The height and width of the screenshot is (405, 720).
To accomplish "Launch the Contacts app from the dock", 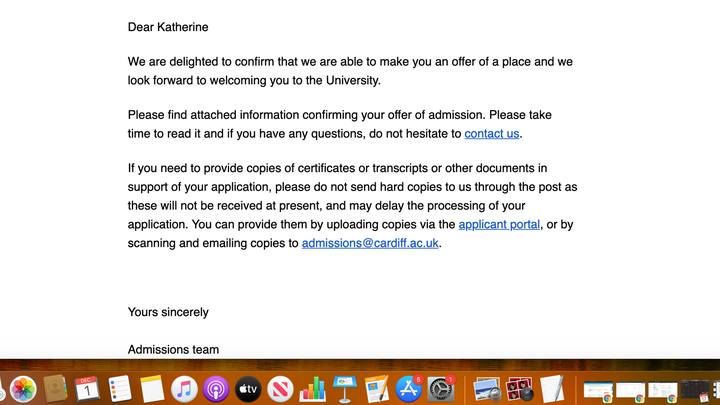I will click(55, 389).
